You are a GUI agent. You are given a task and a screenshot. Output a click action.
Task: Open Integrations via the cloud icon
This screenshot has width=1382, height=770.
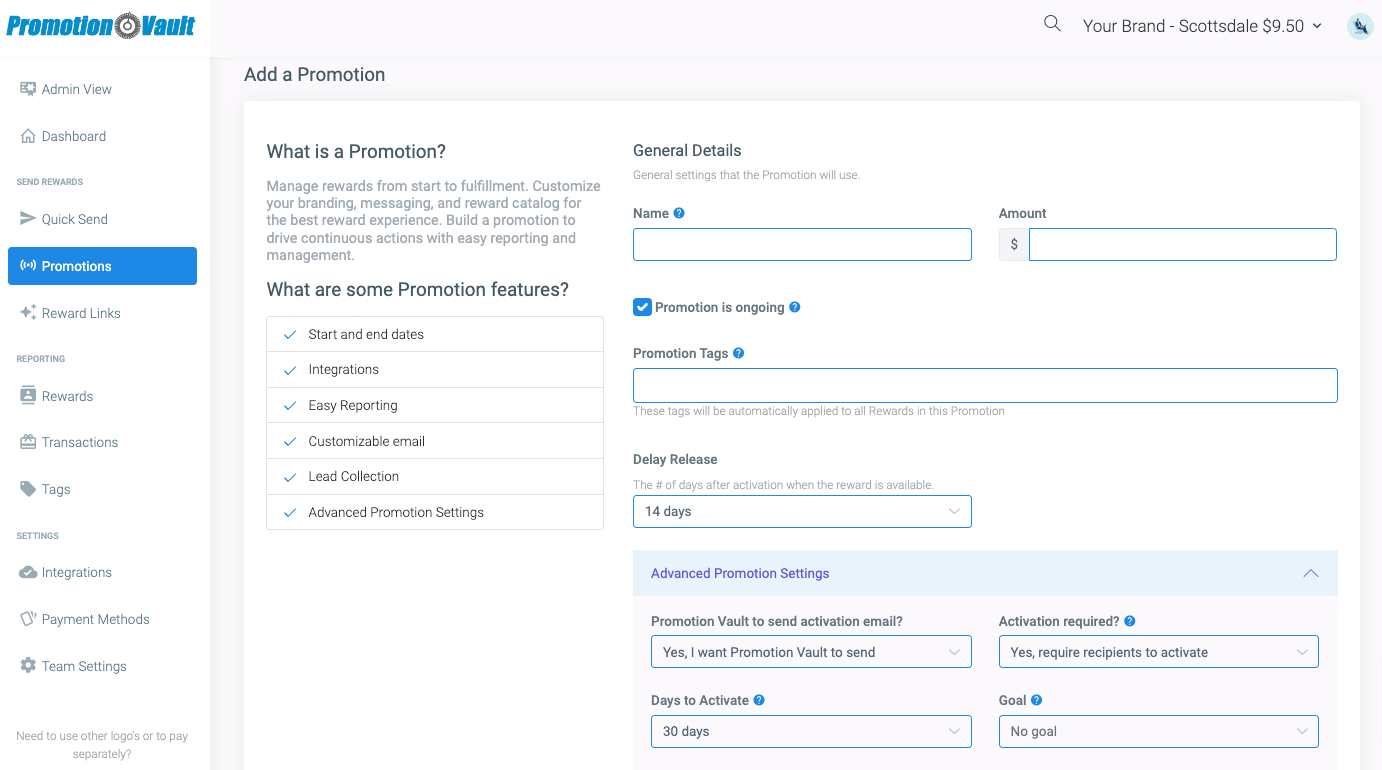(26, 571)
